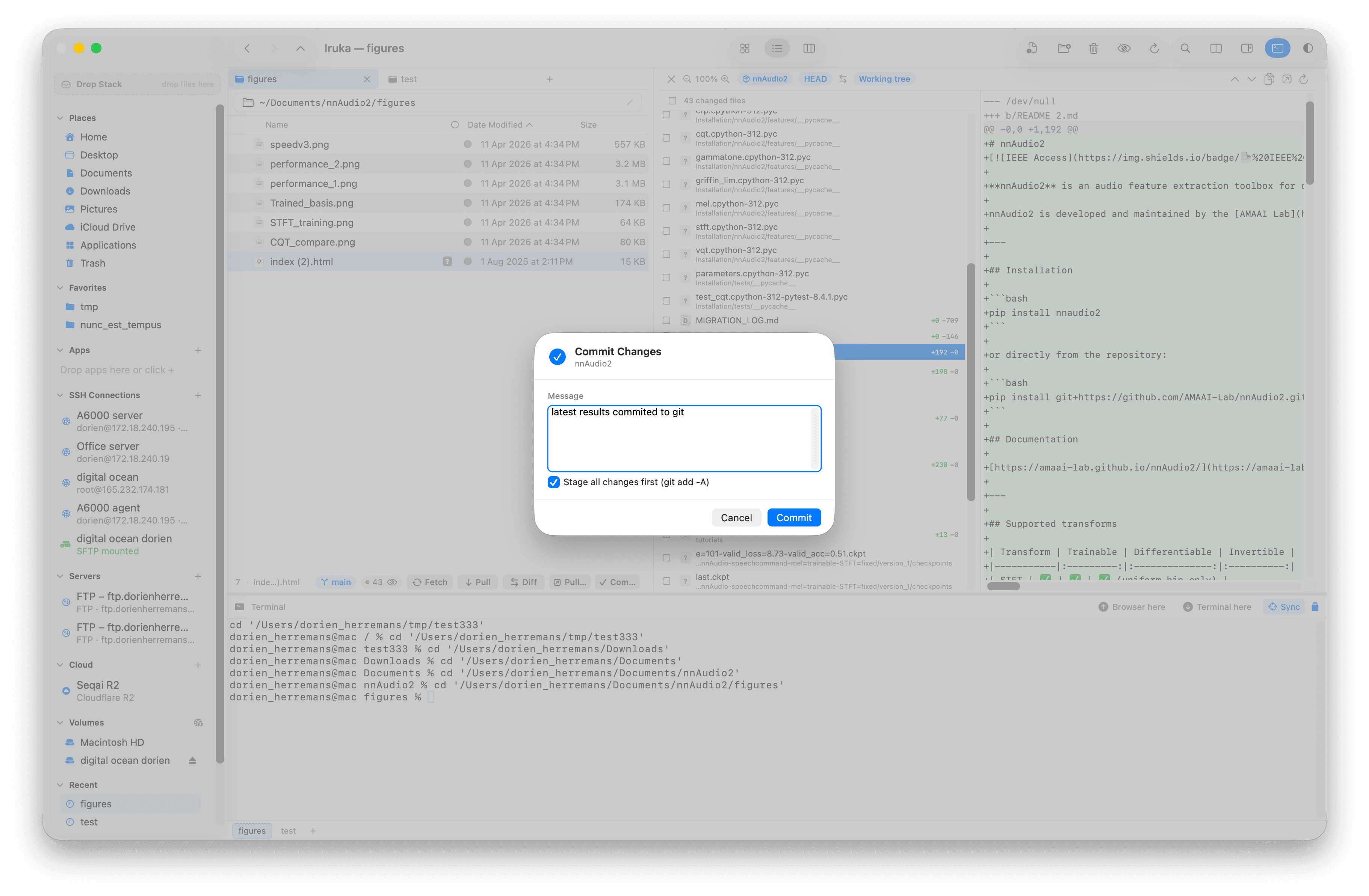Screen dimensions: 1369x896
Task: Go to parent folder with up chevron
Action: coord(300,48)
